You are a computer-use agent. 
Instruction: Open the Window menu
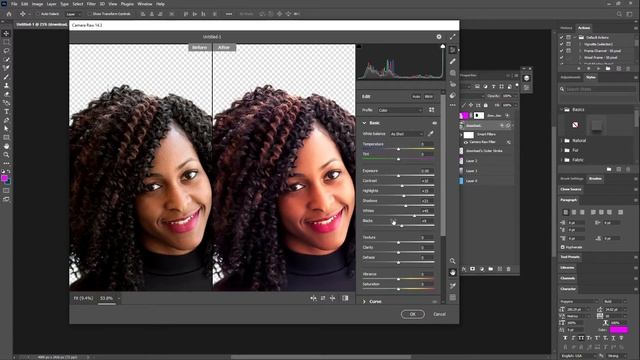144,4
